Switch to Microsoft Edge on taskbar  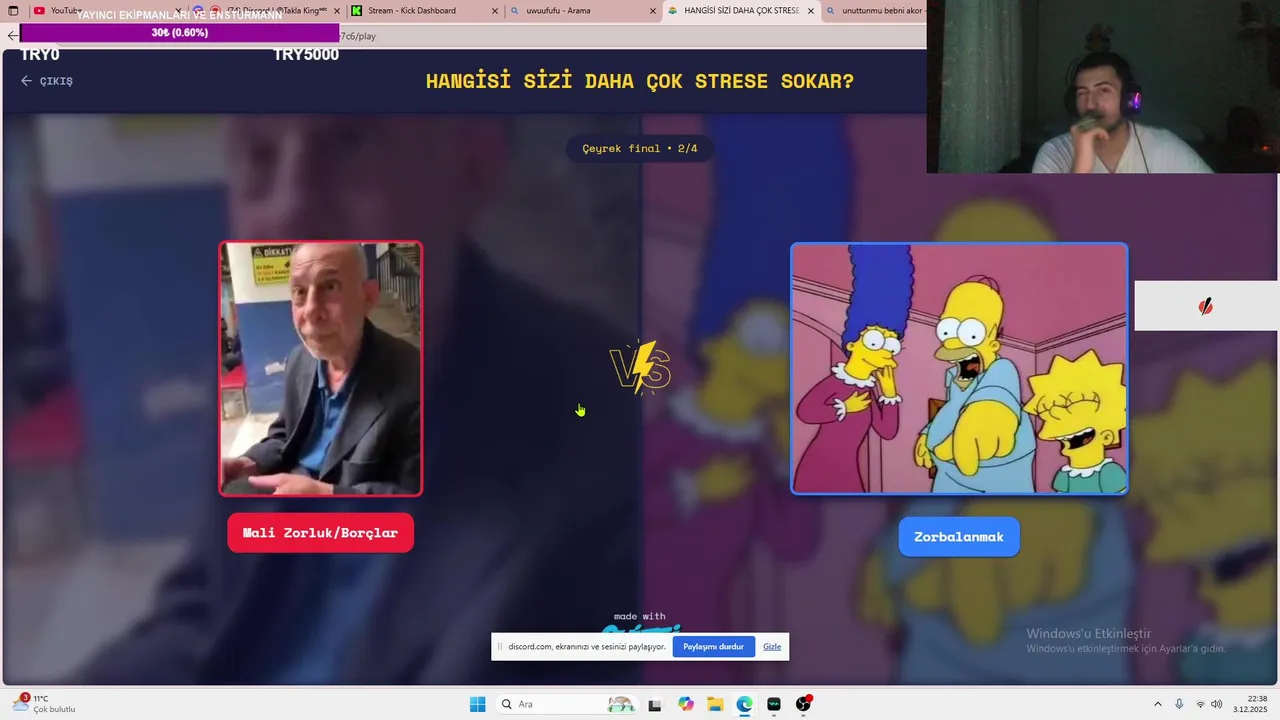pos(744,704)
